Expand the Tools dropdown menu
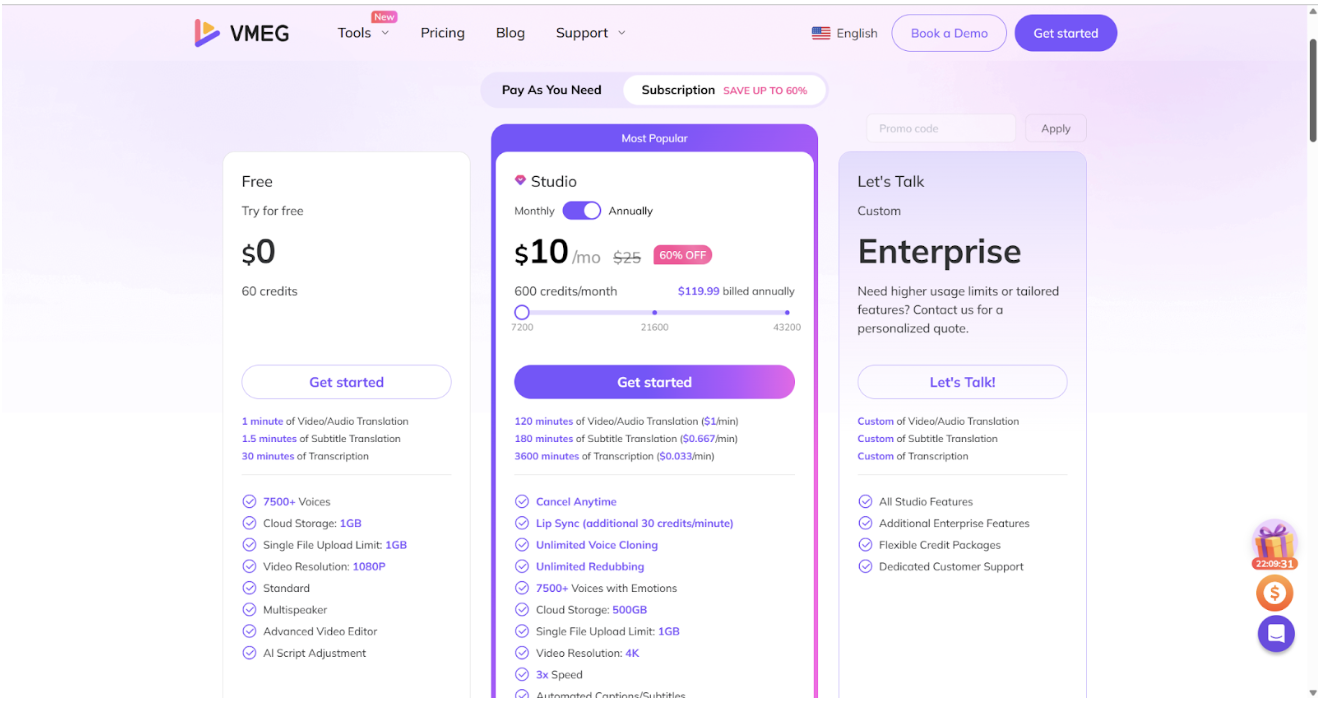This screenshot has width=1328, height=704. pos(363,33)
